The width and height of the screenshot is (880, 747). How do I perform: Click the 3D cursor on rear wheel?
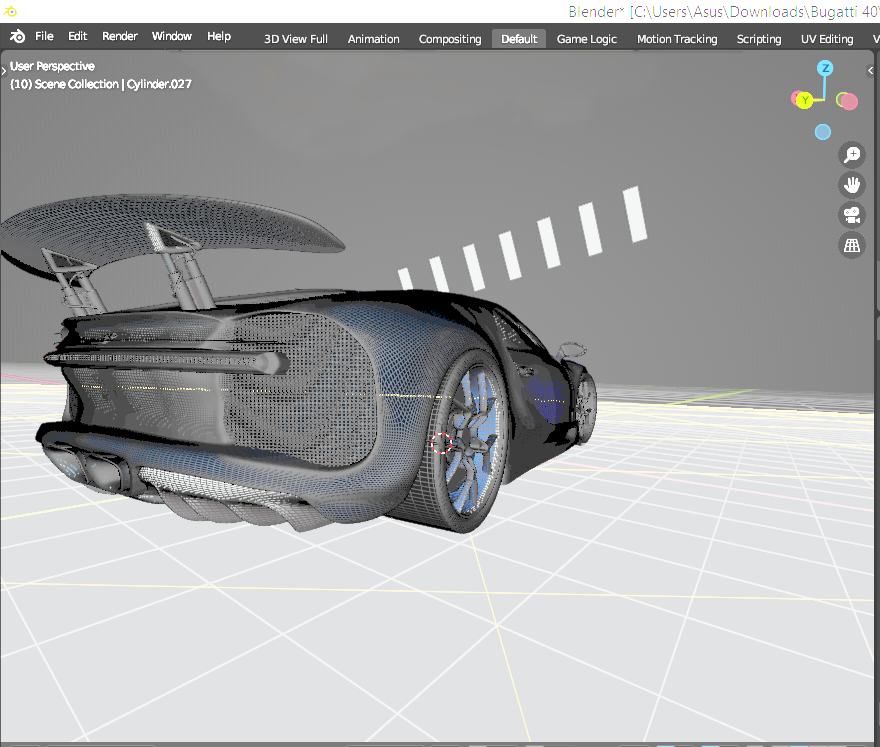(442, 442)
